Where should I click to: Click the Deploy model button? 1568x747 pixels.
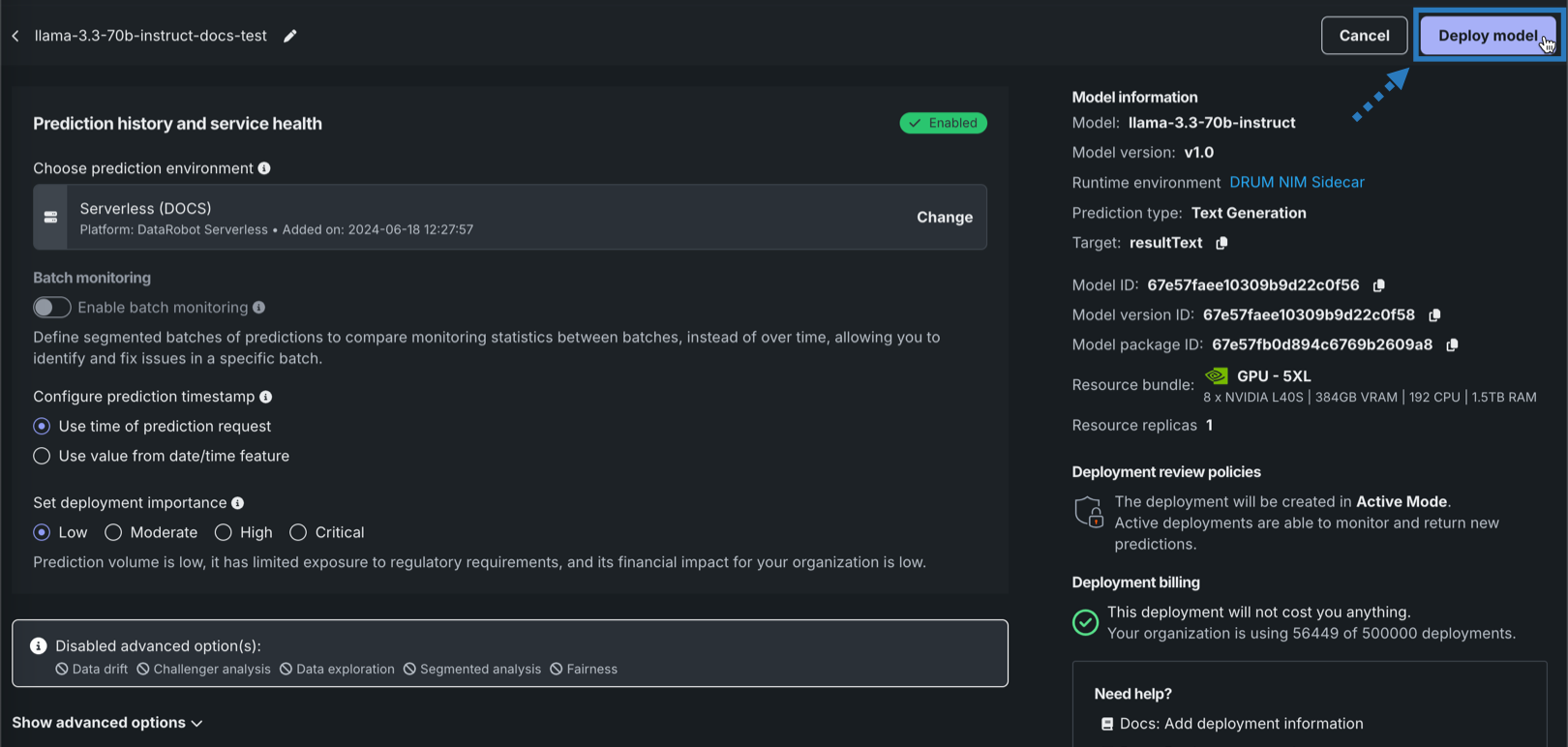point(1487,36)
